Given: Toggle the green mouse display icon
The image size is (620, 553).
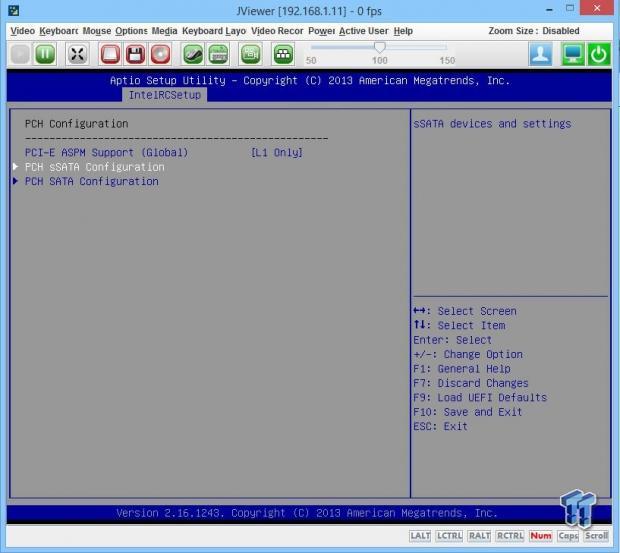Looking at the screenshot, I should pyautogui.click(x=193, y=54).
